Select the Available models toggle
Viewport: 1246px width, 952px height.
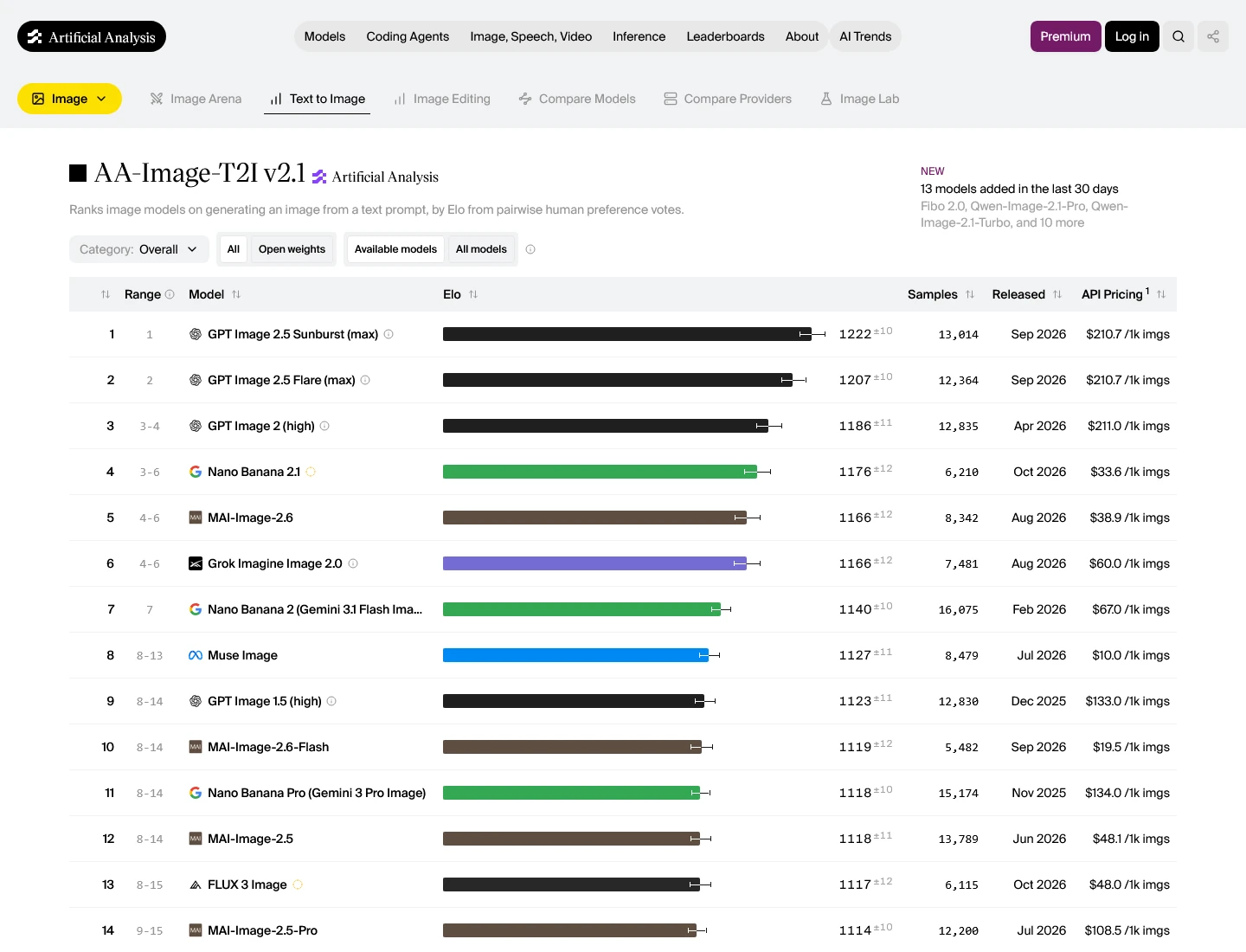coord(395,249)
